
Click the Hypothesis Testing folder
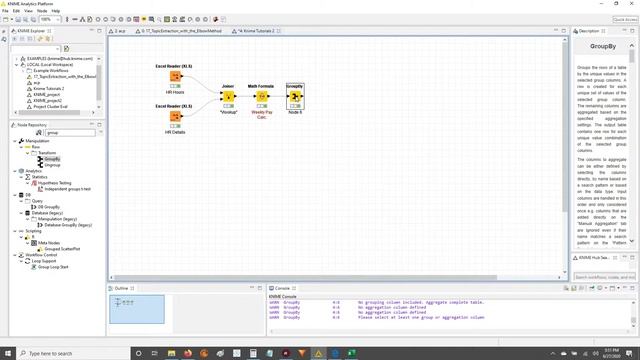(x=54, y=183)
